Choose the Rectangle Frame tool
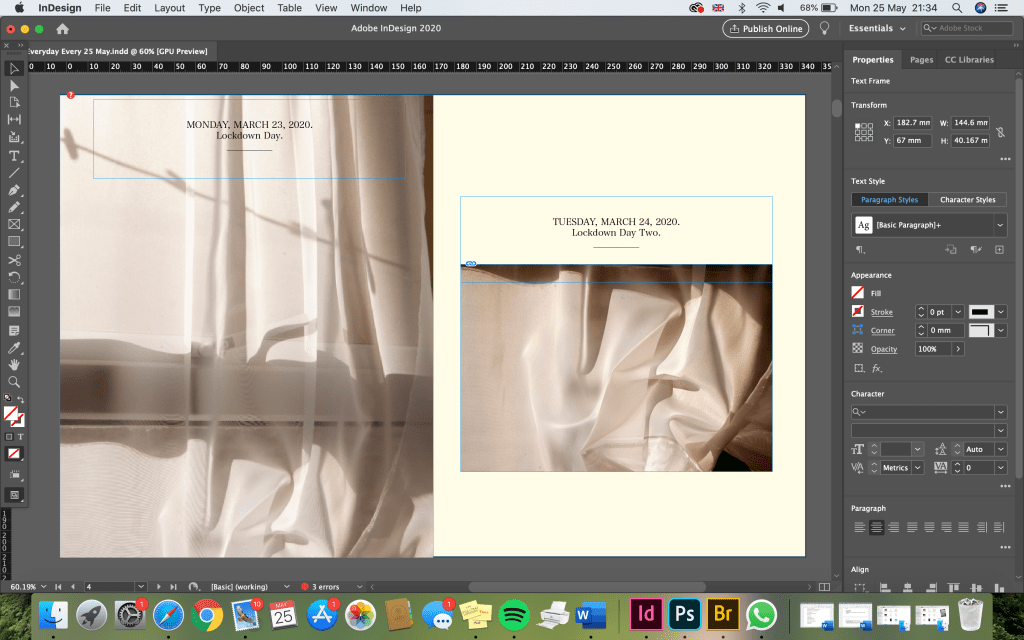Image resolution: width=1024 pixels, height=640 pixels. [14, 224]
